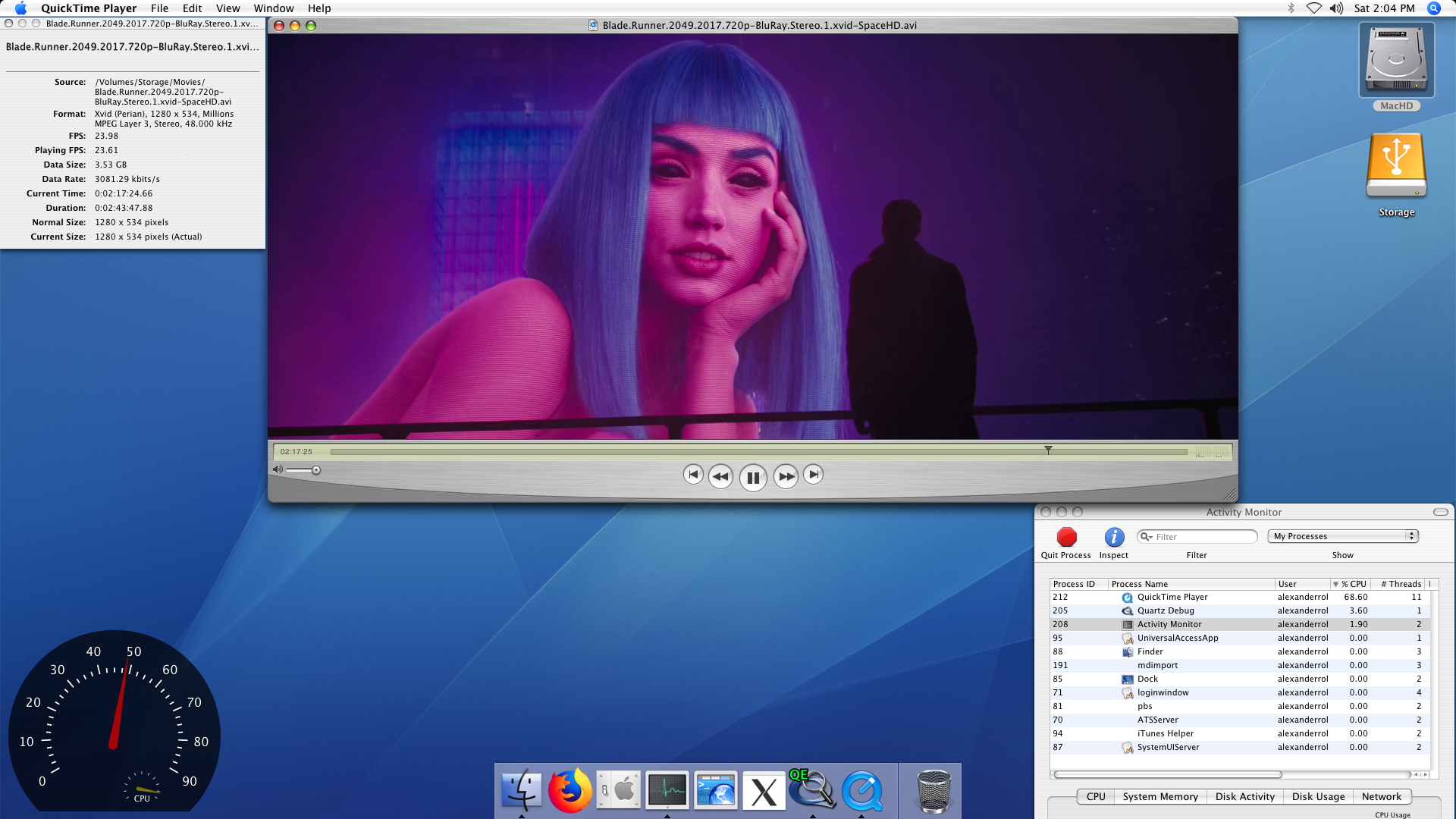Click the rewind button in QuickTime
Screen dimensions: 1456x819
(720, 477)
